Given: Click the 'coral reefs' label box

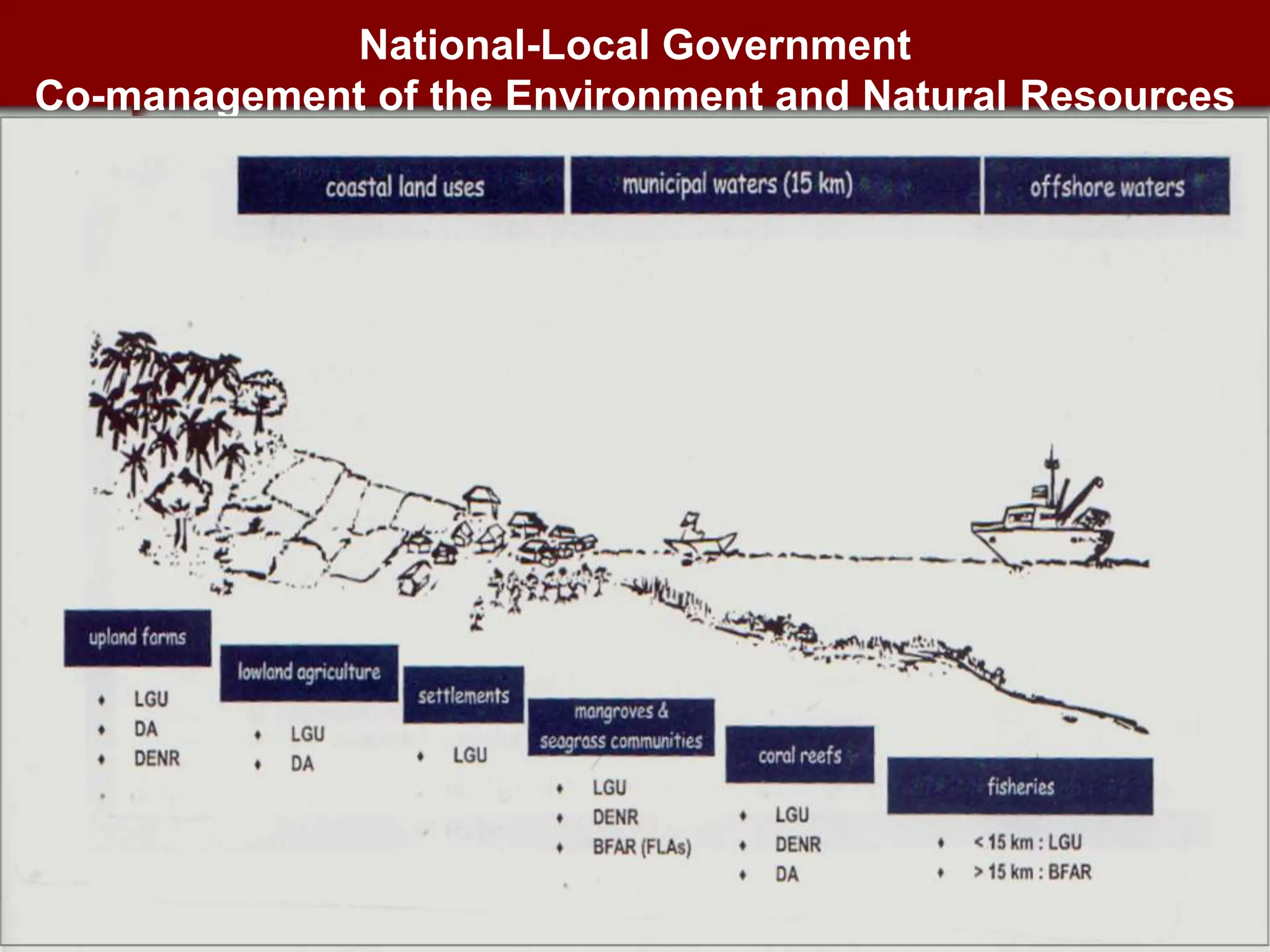Looking at the screenshot, I should click(800, 755).
